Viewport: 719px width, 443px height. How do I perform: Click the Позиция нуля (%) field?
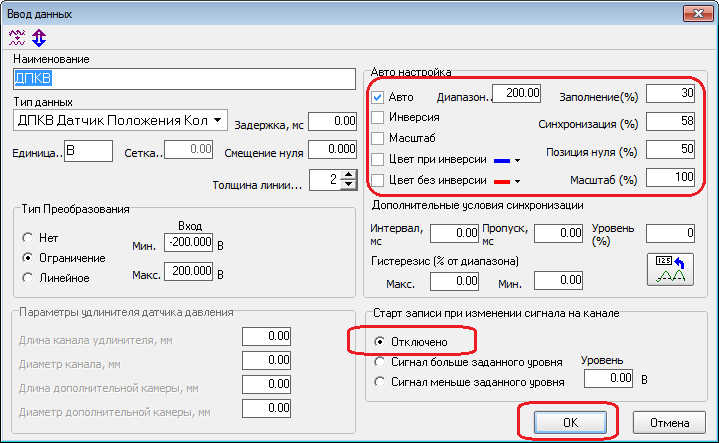670,150
